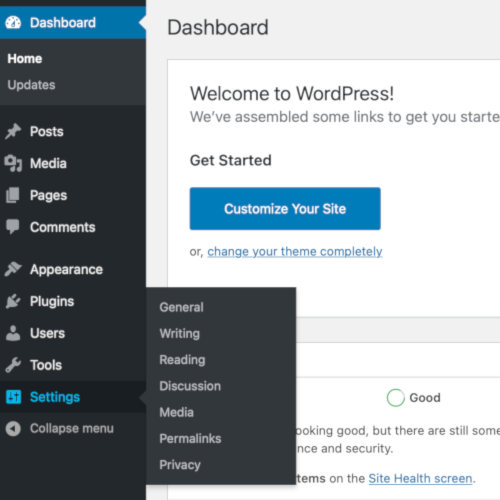The width and height of the screenshot is (500, 500).
Task: Click the Media library icon in sidebar
Action: pyautogui.click(x=13, y=163)
